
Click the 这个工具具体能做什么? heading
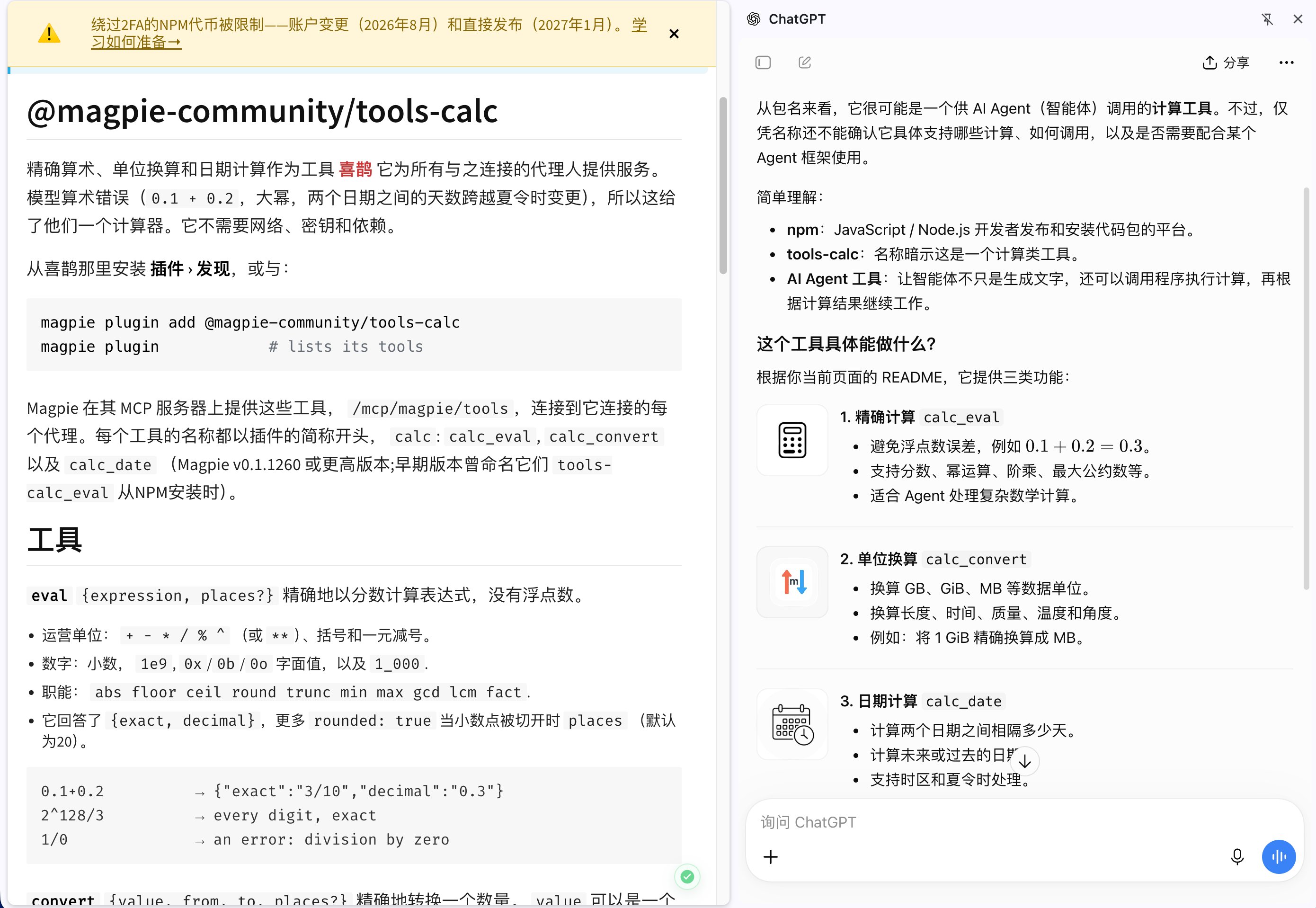[845, 344]
